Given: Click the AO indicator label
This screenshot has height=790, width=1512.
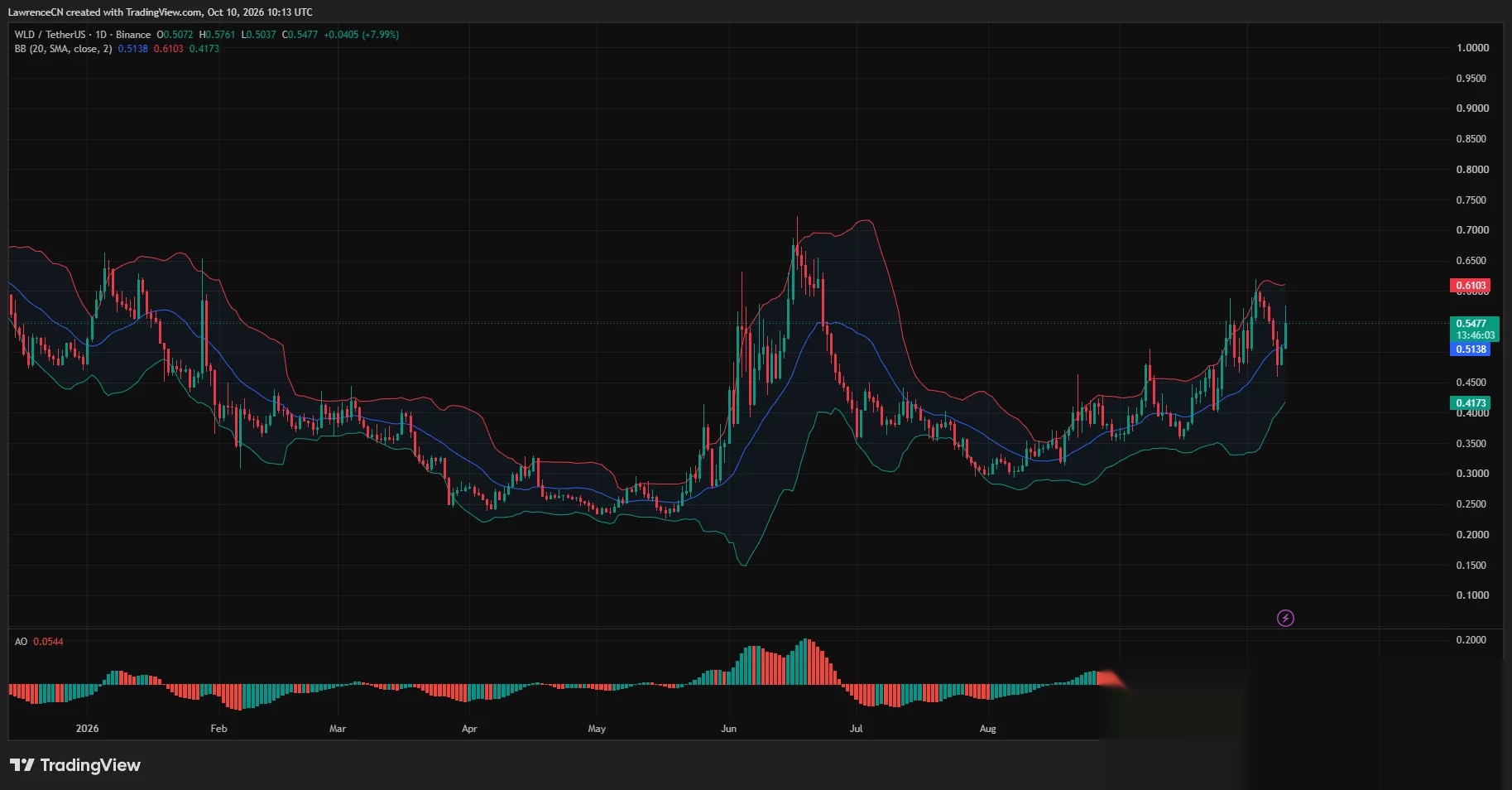Looking at the screenshot, I should 21,642.
